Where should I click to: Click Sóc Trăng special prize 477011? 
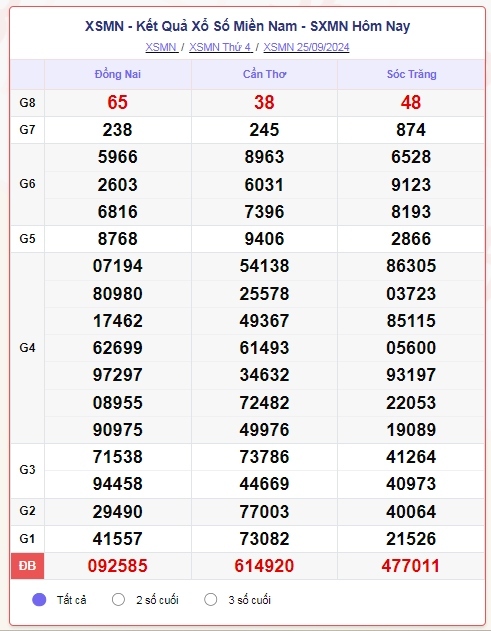pos(411,566)
